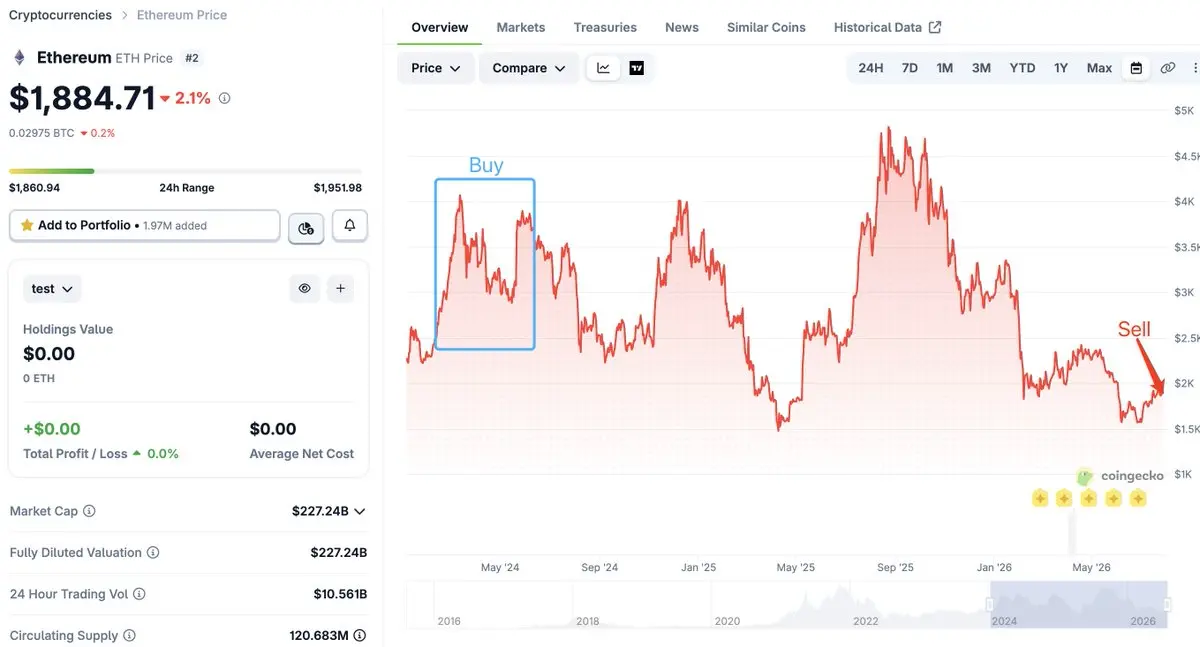Switch to line chart view icon
This screenshot has width=1200, height=647.
(604, 68)
